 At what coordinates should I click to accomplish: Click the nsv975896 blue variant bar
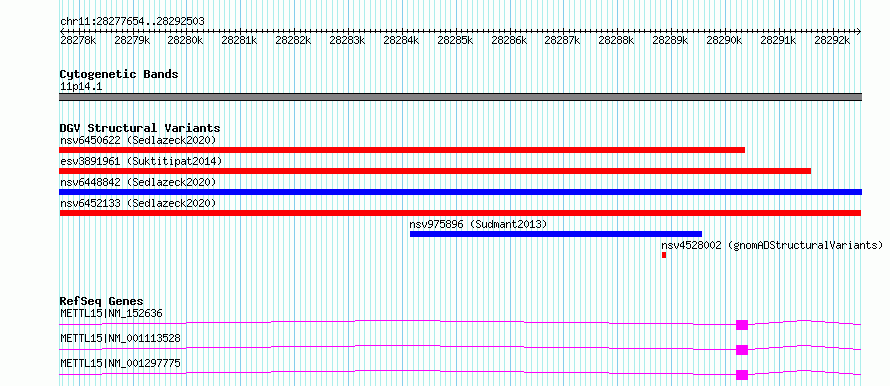[556, 234]
